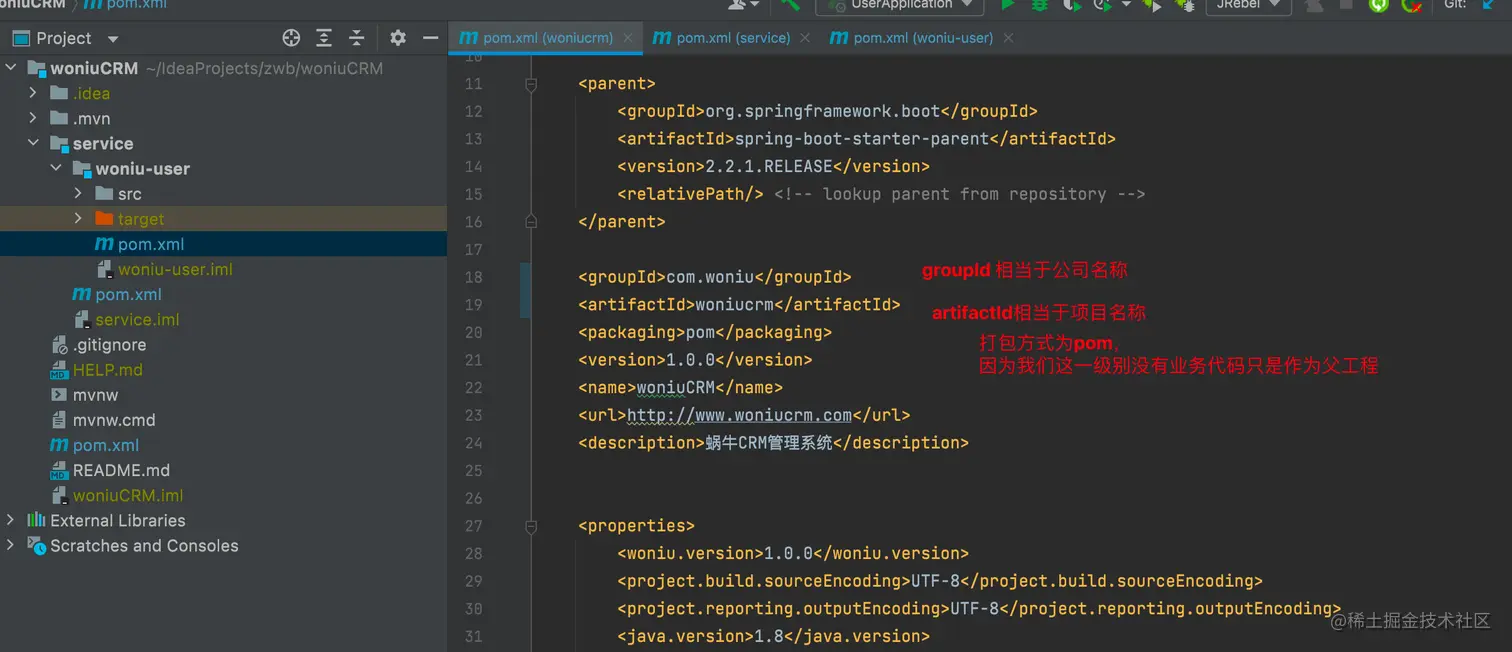Collapse woniuCRM root project node

click(11, 68)
